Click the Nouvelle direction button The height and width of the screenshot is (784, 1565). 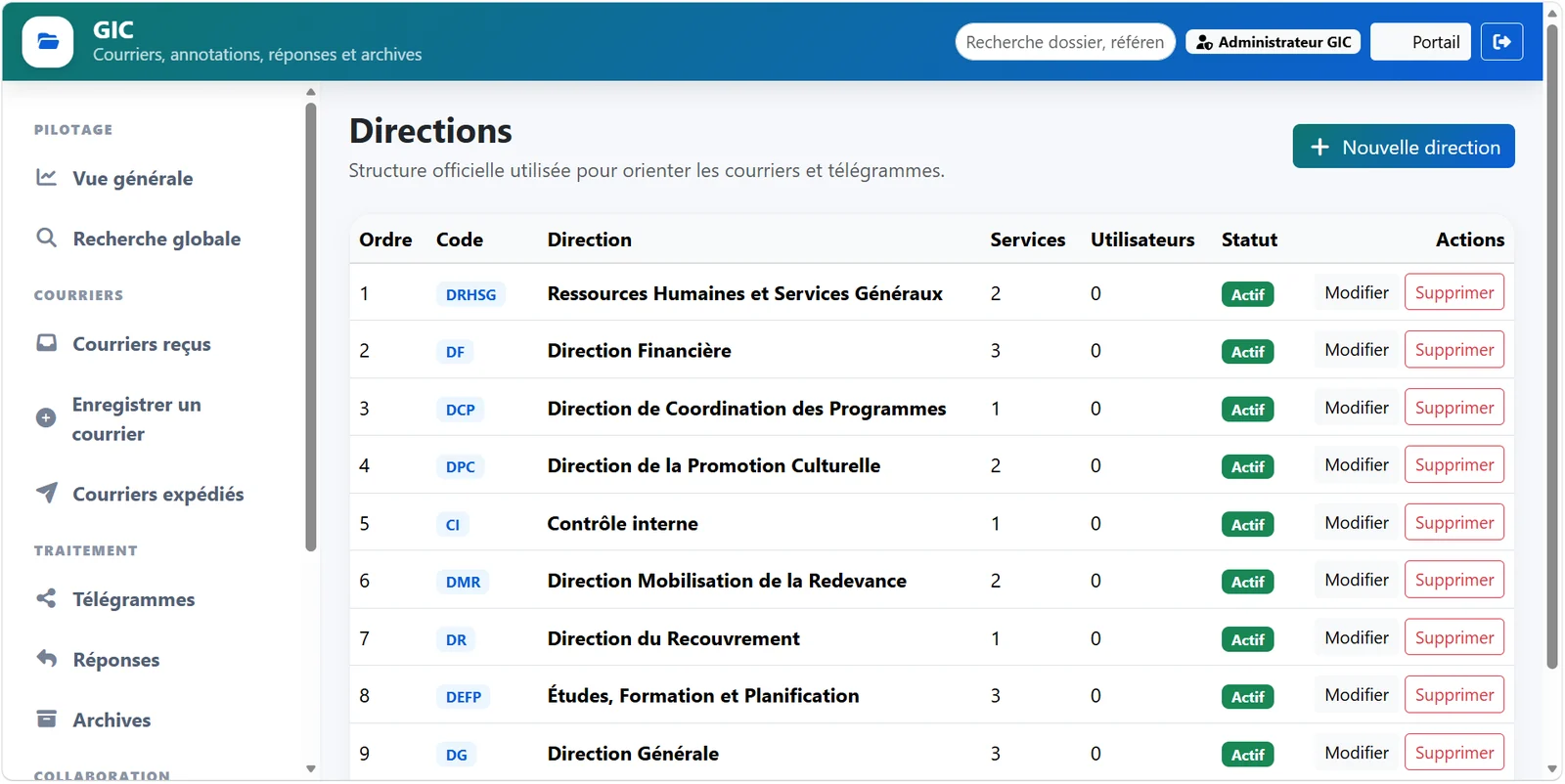tap(1403, 147)
